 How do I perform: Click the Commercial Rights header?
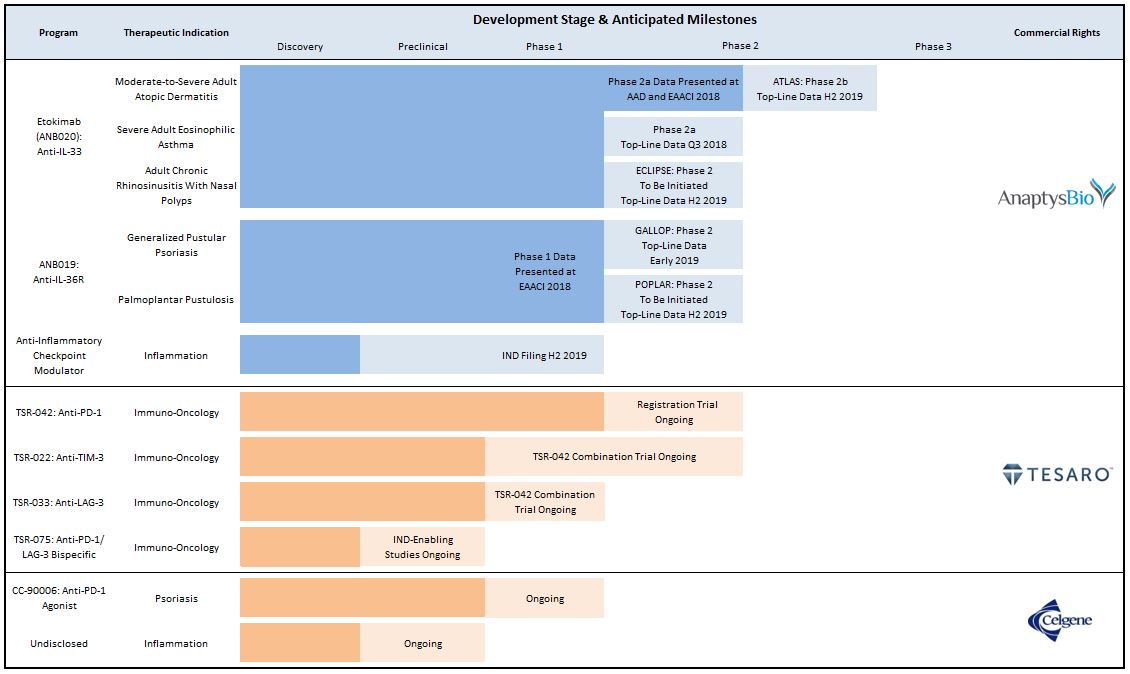coord(1056,32)
